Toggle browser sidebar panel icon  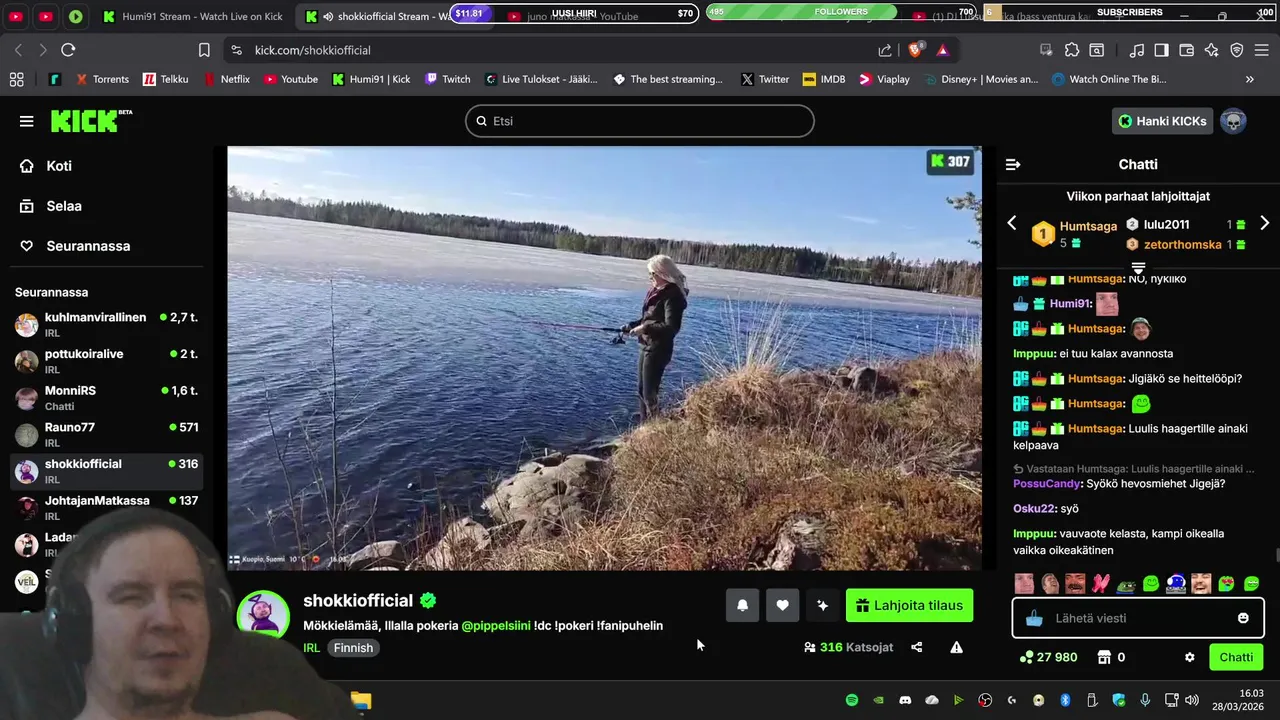(1161, 50)
